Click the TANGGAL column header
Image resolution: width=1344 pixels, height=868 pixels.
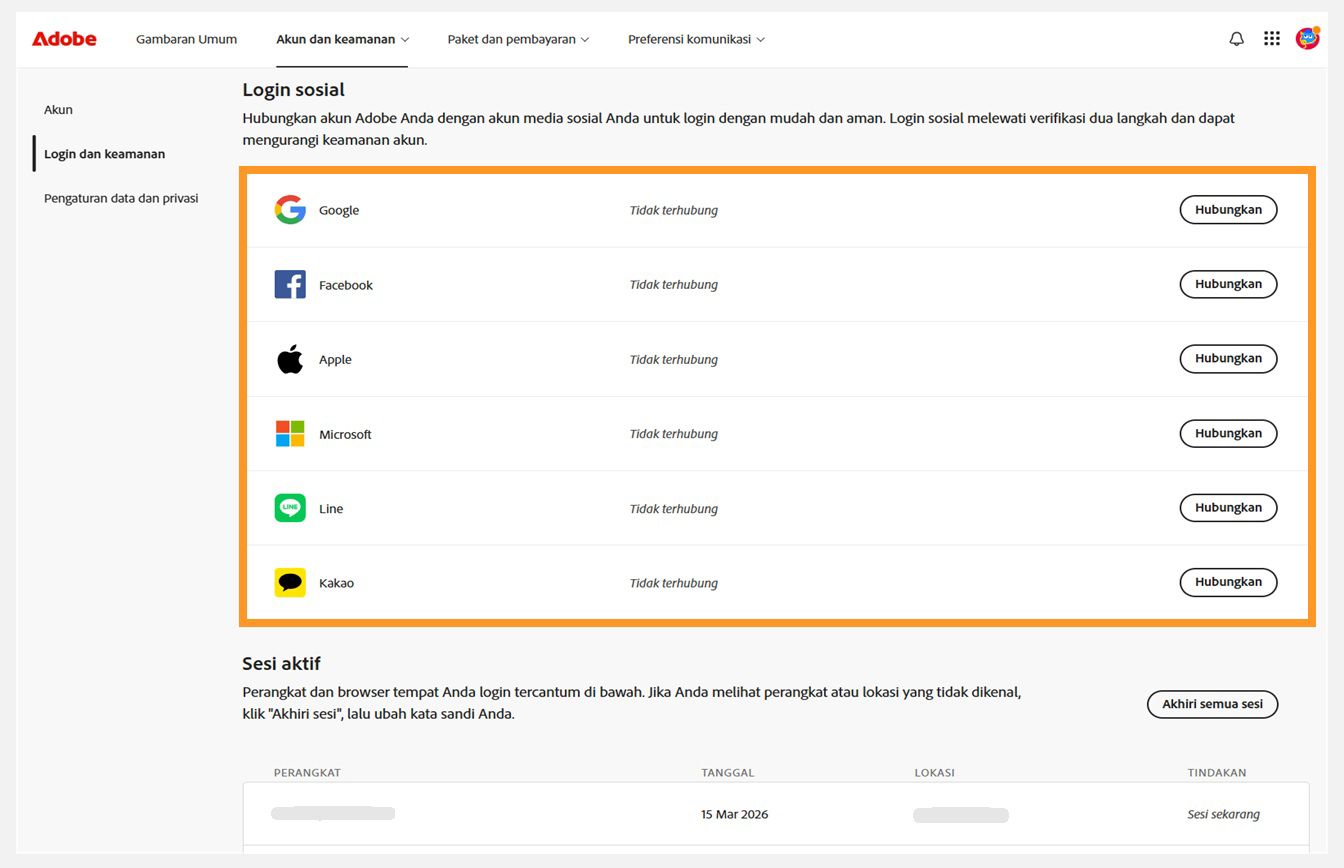[x=728, y=772]
